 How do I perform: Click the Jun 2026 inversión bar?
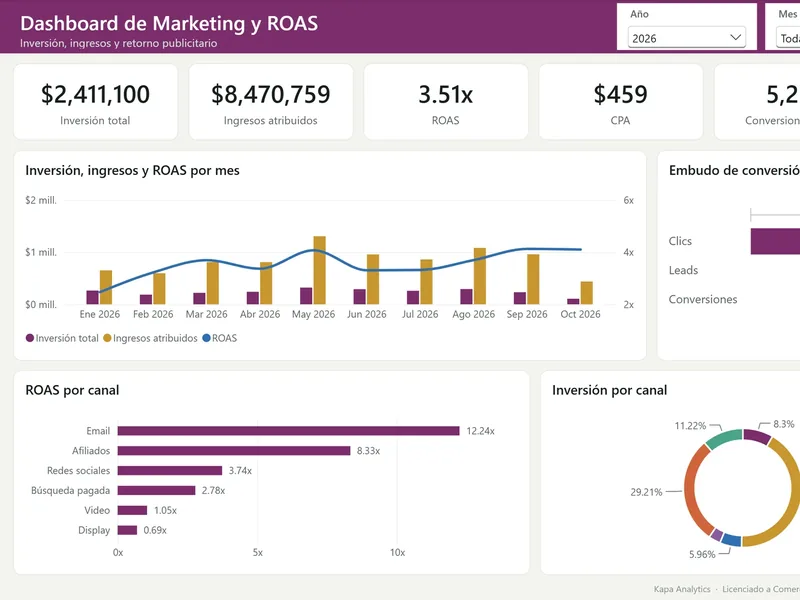click(x=360, y=297)
